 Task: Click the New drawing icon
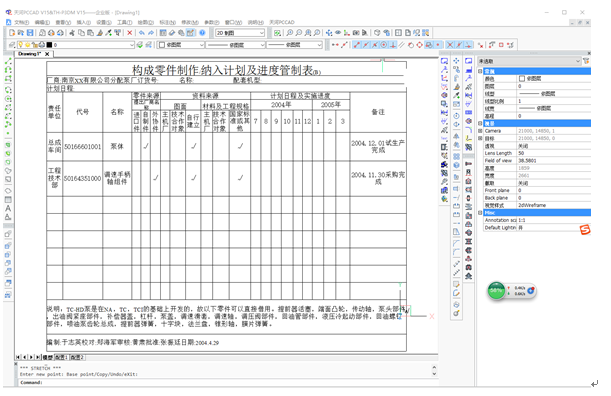[12, 33]
